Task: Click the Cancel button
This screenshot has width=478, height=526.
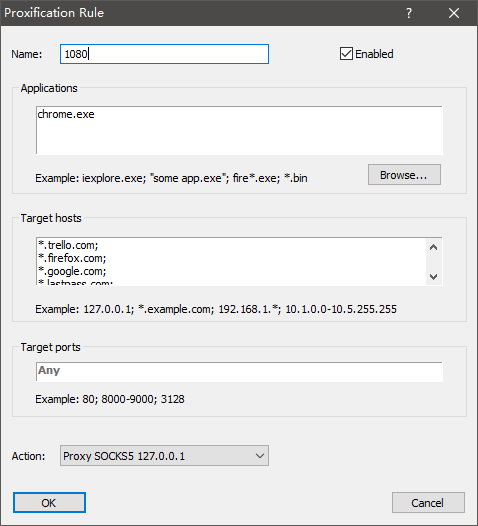Action: tap(428, 503)
